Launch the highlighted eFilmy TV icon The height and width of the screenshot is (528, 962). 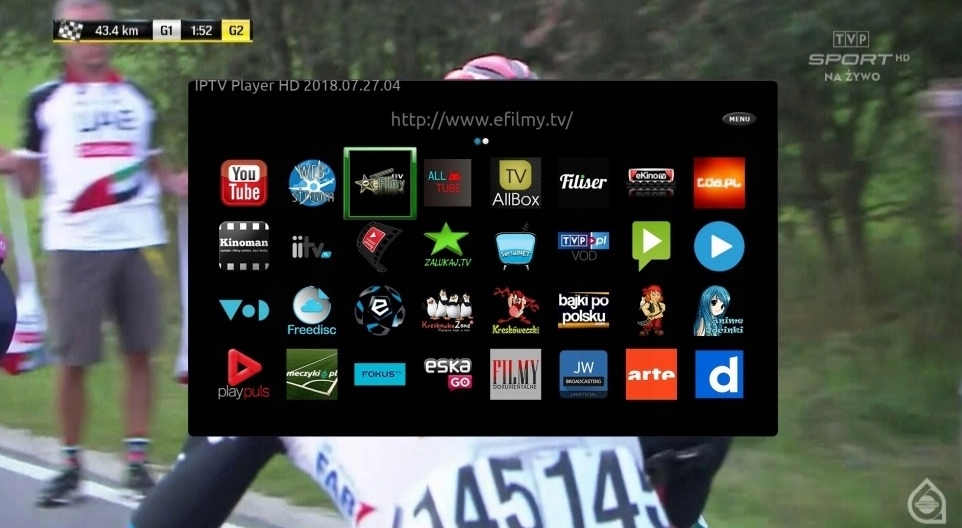pyautogui.click(x=379, y=183)
